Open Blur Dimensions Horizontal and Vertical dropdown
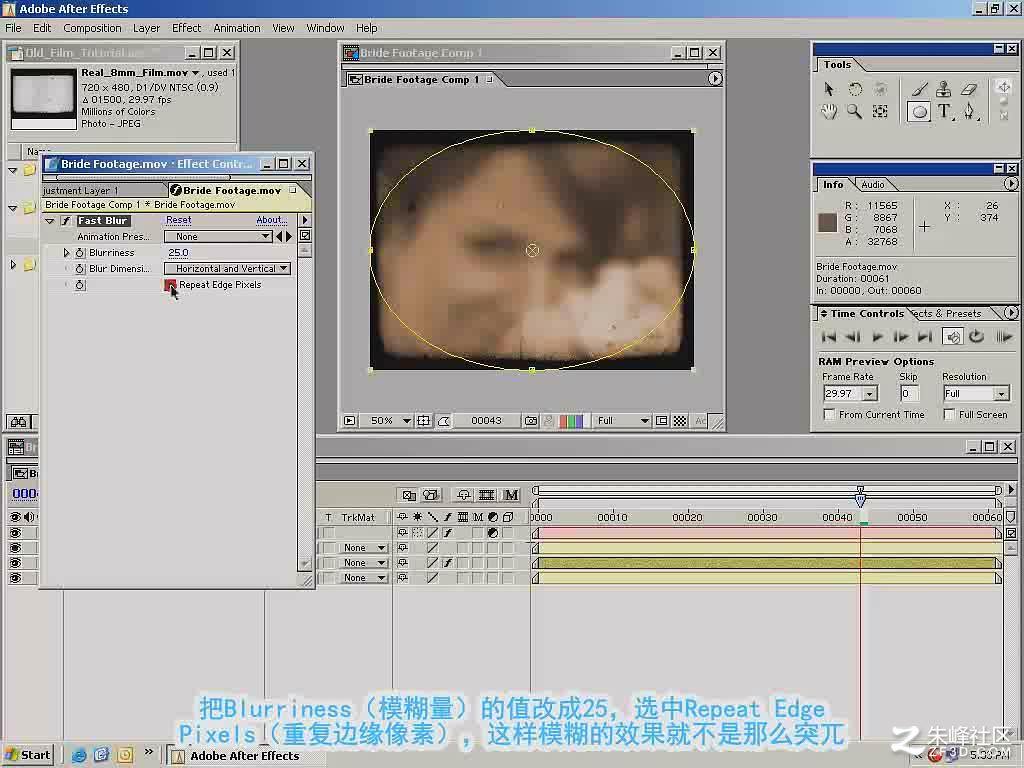 coord(227,268)
